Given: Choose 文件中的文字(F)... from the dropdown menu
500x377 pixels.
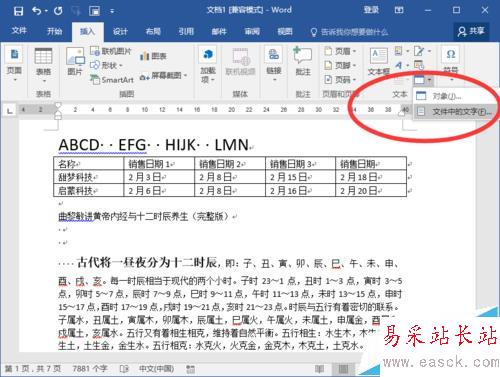Looking at the screenshot, I should 455,112.
